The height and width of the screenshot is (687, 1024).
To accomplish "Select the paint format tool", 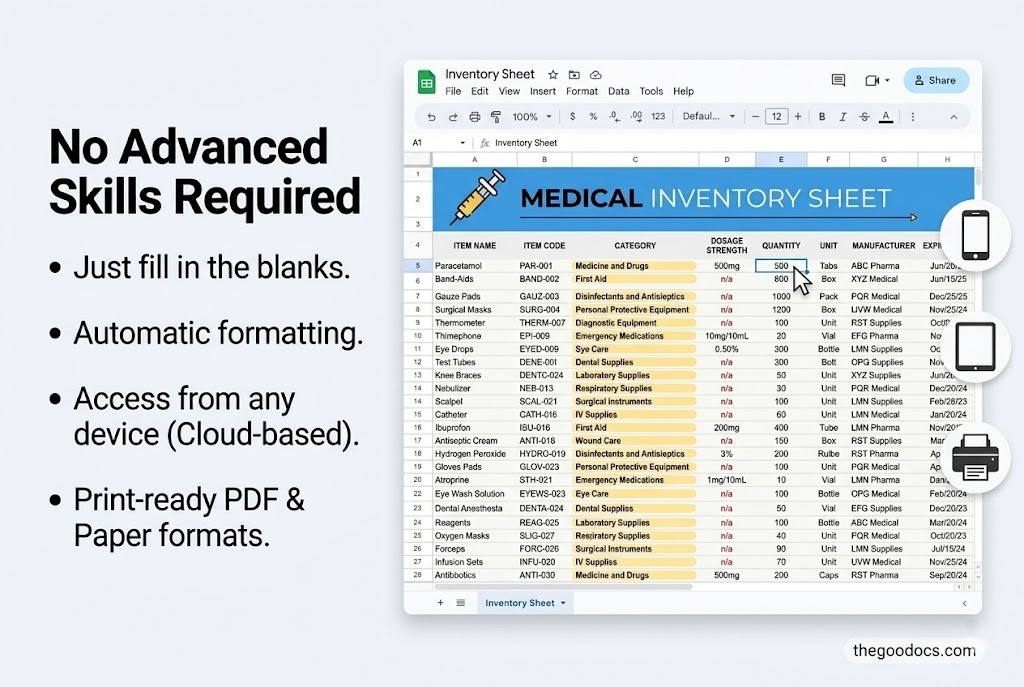I will [x=497, y=117].
